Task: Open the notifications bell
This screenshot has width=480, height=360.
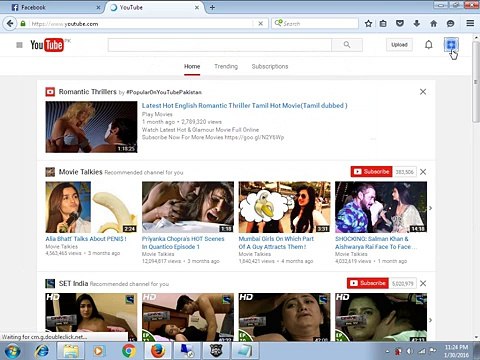Action: click(429, 45)
